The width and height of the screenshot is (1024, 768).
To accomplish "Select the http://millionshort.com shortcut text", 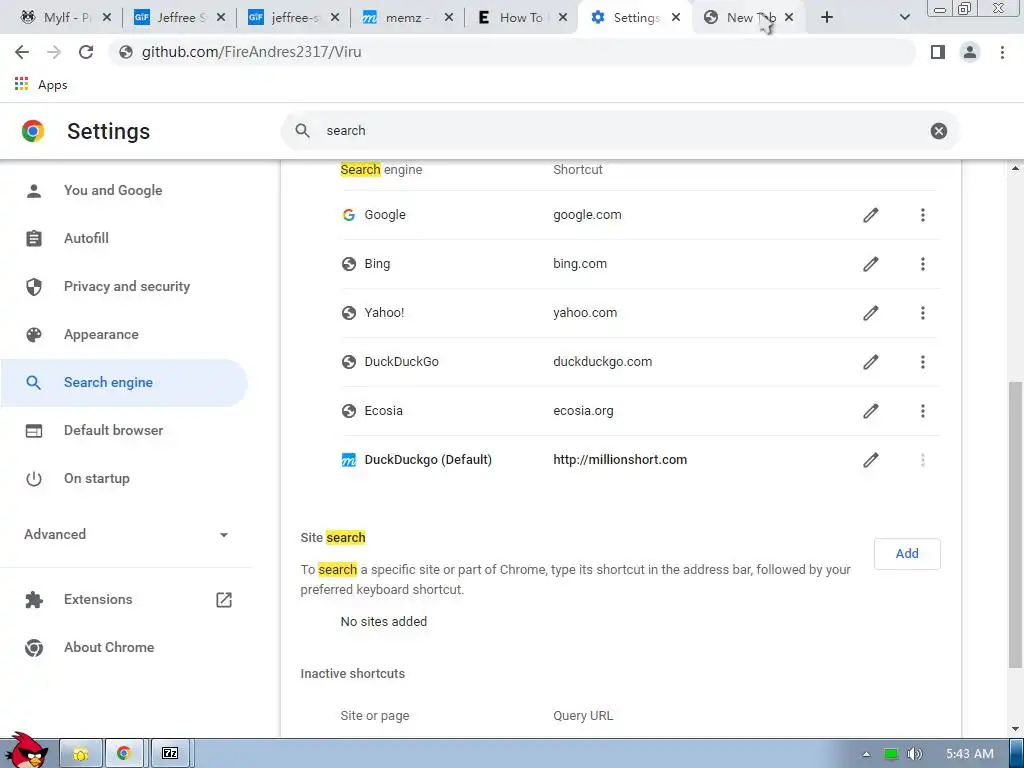I will [620, 460].
